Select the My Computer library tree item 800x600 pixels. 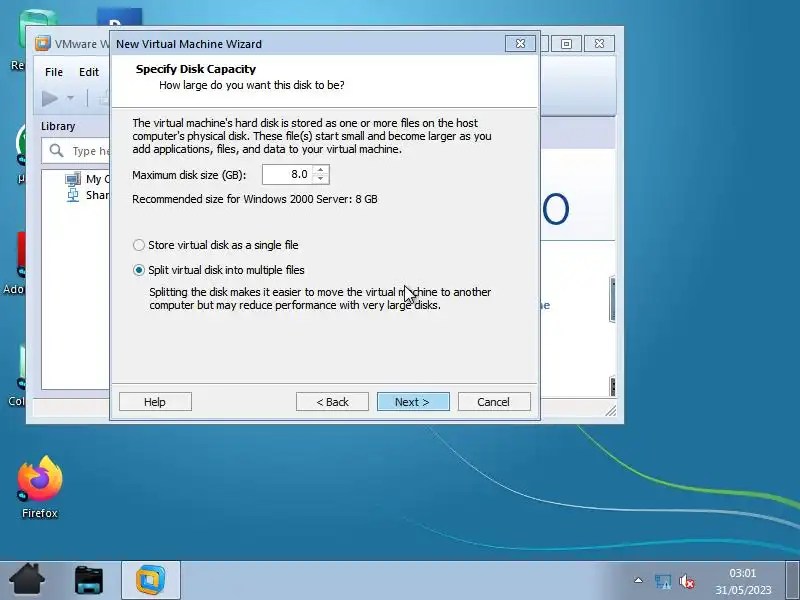point(87,179)
